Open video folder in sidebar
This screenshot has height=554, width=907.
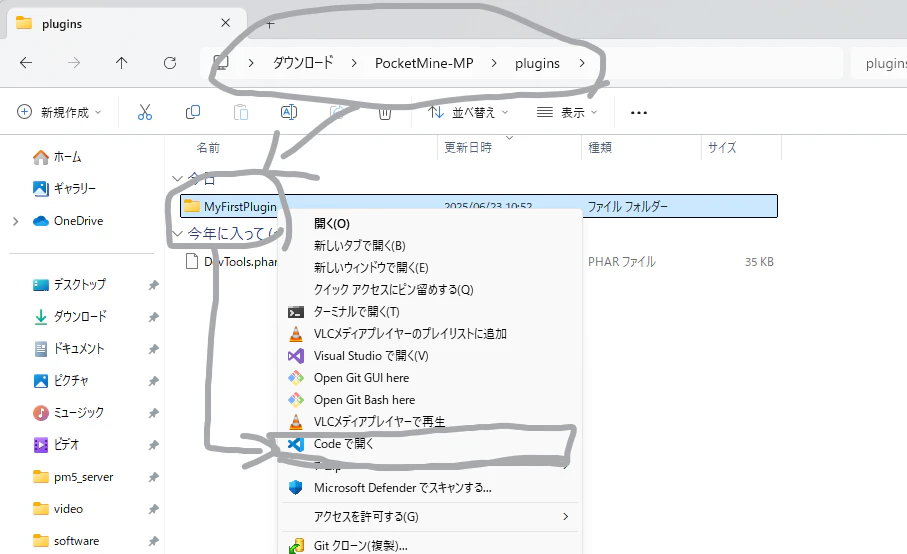coord(58,509)
